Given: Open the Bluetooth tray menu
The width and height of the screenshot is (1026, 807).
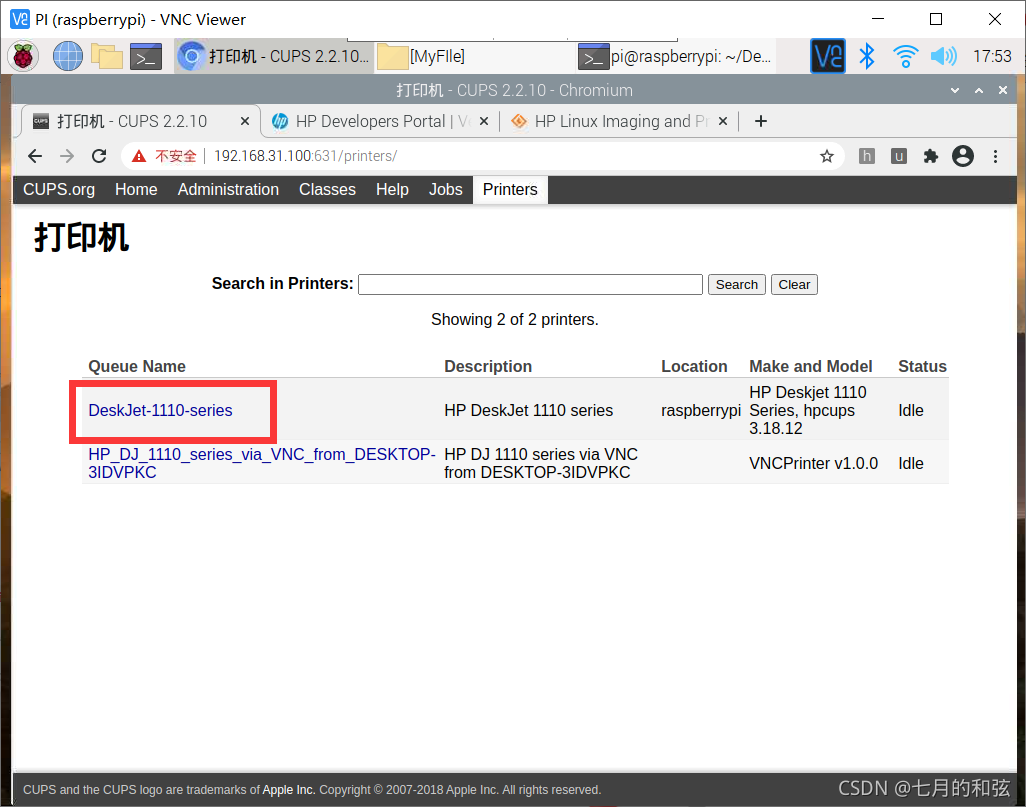Looking at the screenshot, I should pos(867,56).
